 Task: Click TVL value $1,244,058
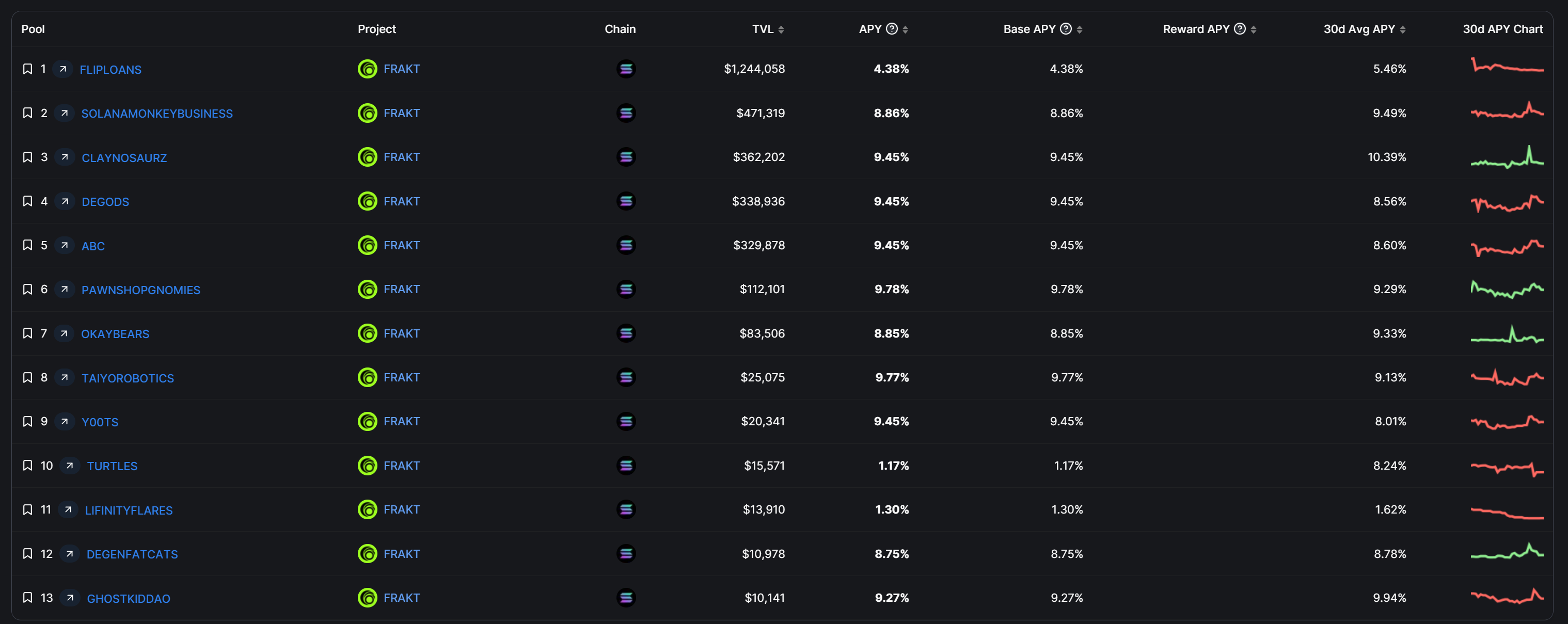[754, 69]
